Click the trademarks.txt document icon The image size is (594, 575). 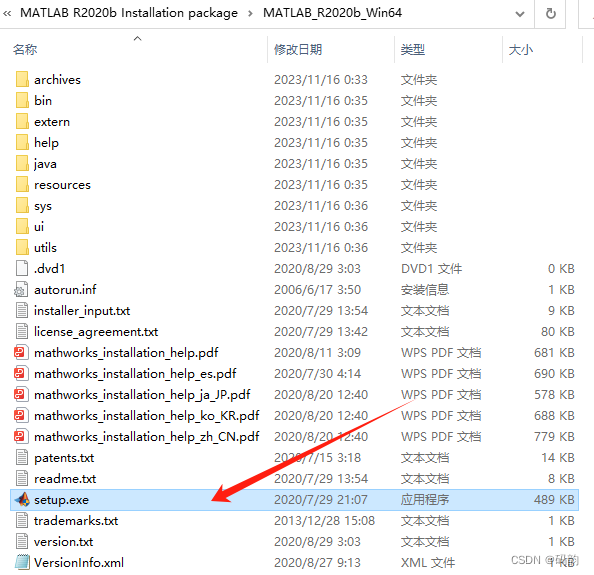coord(22,520)
